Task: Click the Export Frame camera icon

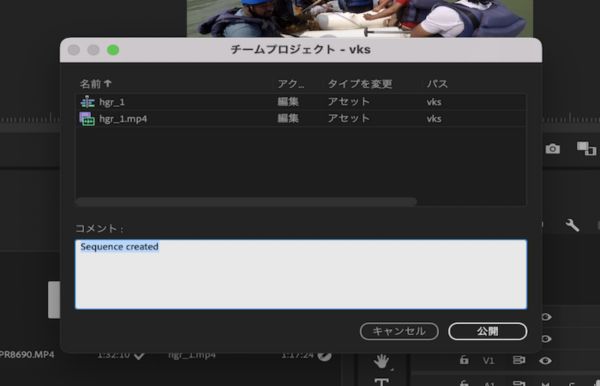Action: (553, 148)
